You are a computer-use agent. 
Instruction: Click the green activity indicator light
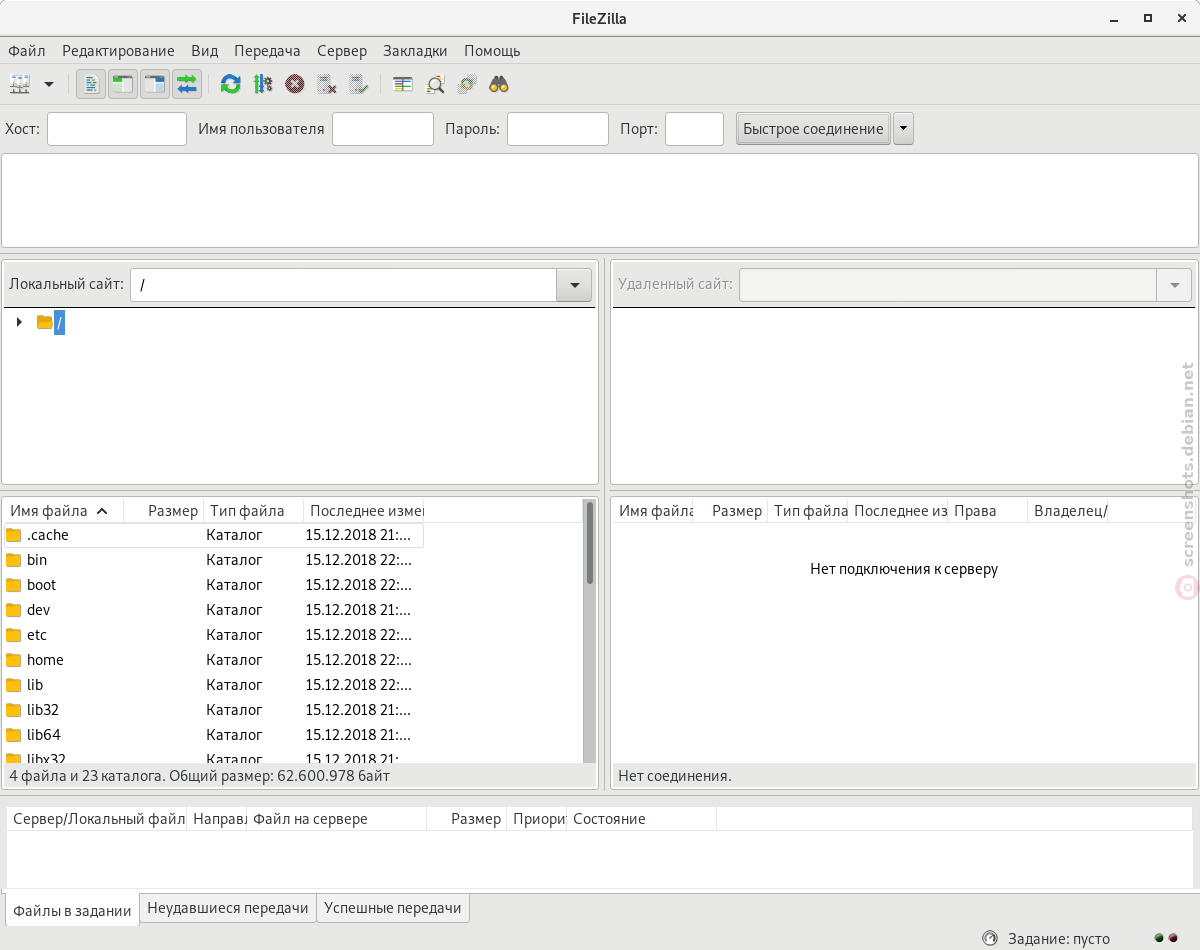coord(1159,938)
